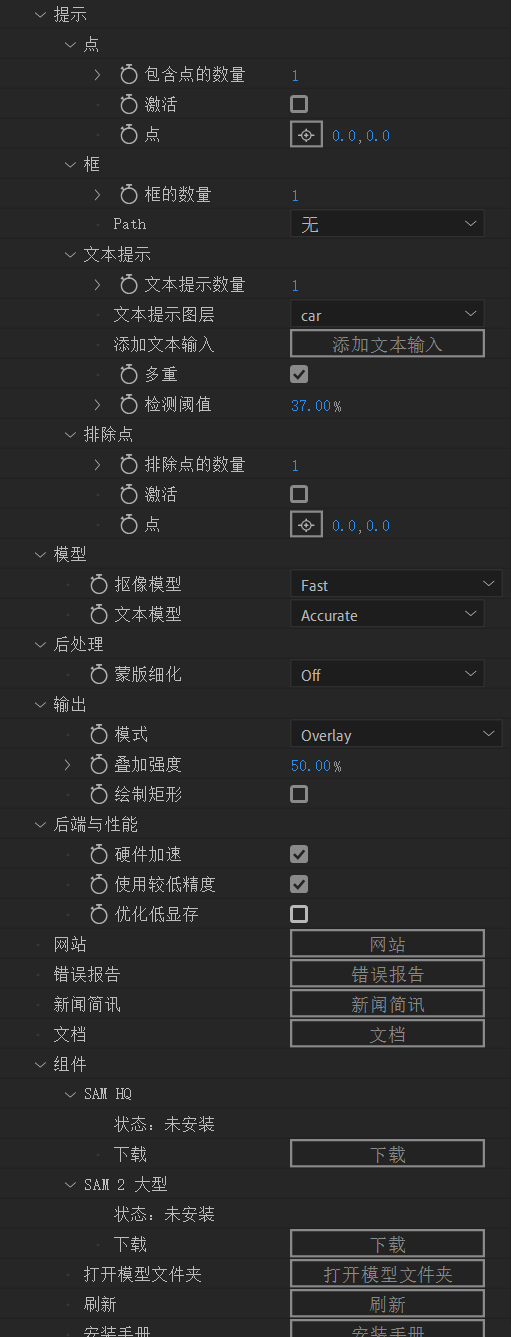Open the 文本提示图层 dropdown showing car
511x1337 pixels.
[x=387, y=315]
